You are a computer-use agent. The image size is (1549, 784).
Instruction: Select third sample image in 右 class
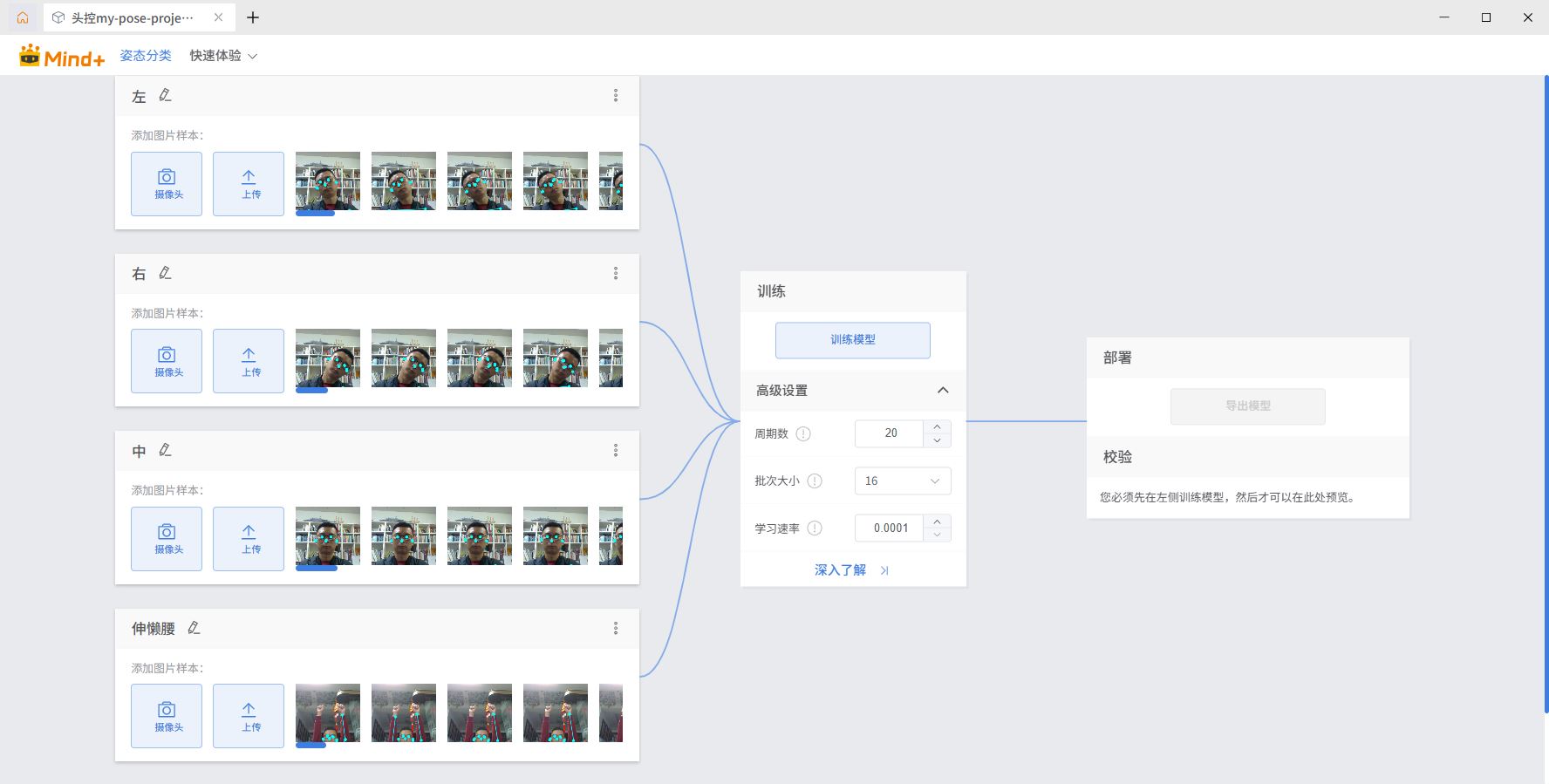click(480, 358)
